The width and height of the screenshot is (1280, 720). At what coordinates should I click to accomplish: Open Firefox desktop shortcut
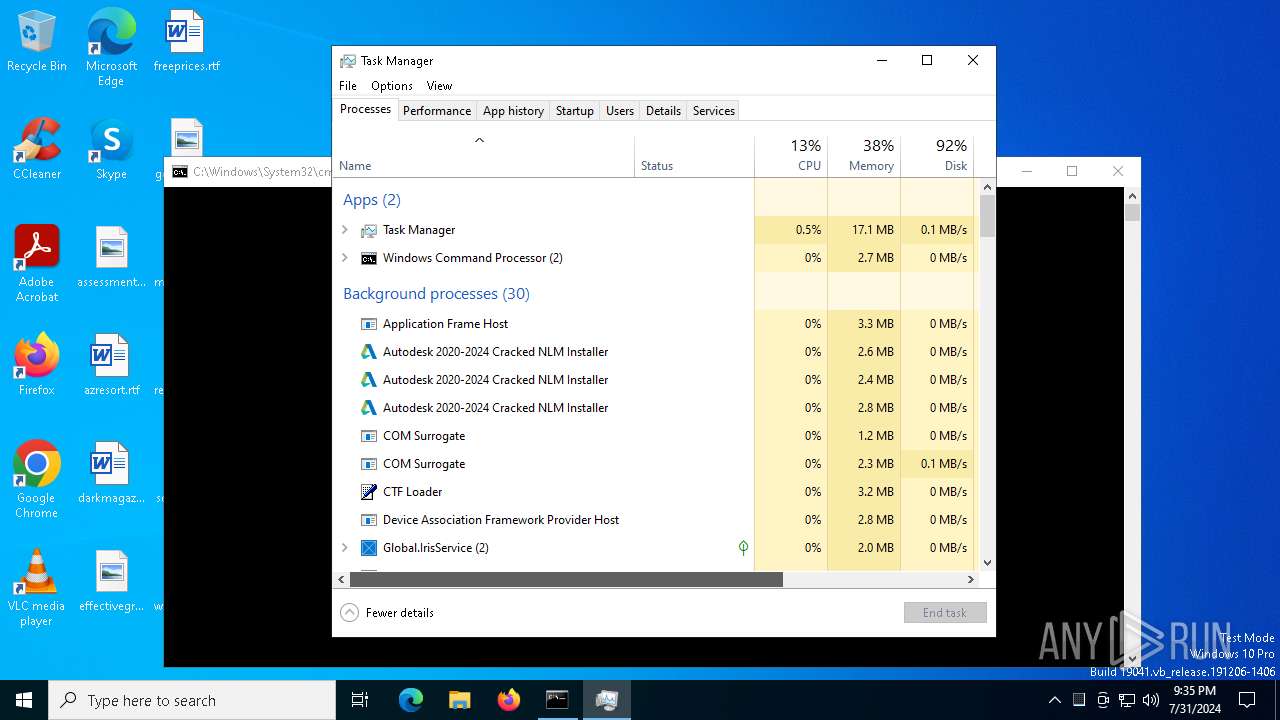[37, 366]
